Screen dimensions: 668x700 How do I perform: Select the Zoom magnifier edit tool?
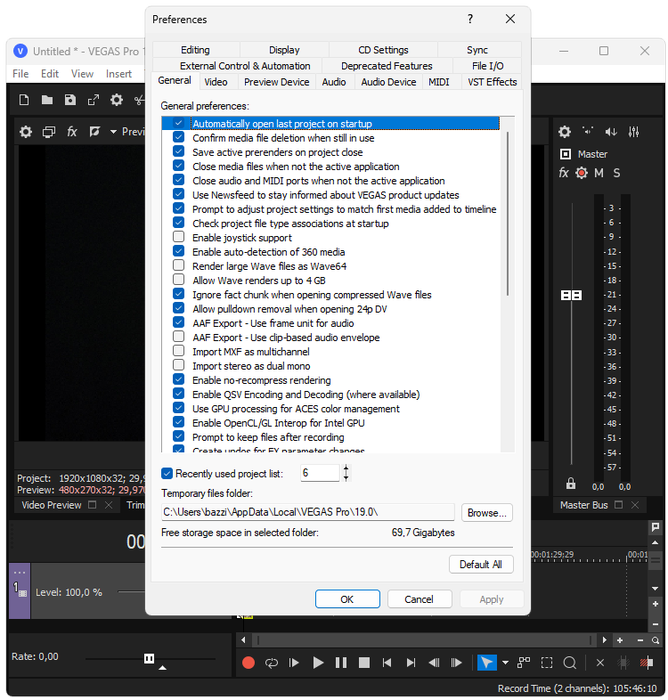[570, 662]
